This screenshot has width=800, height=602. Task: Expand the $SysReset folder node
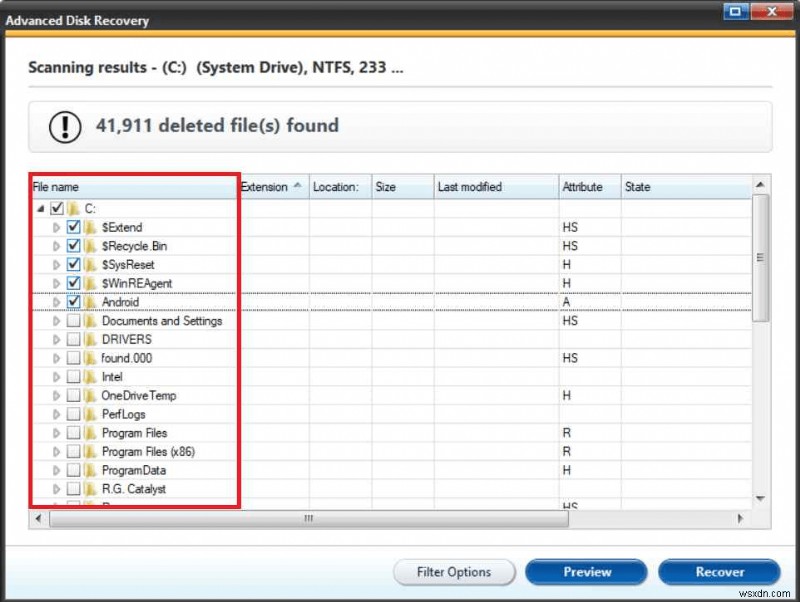pos(57,265)
